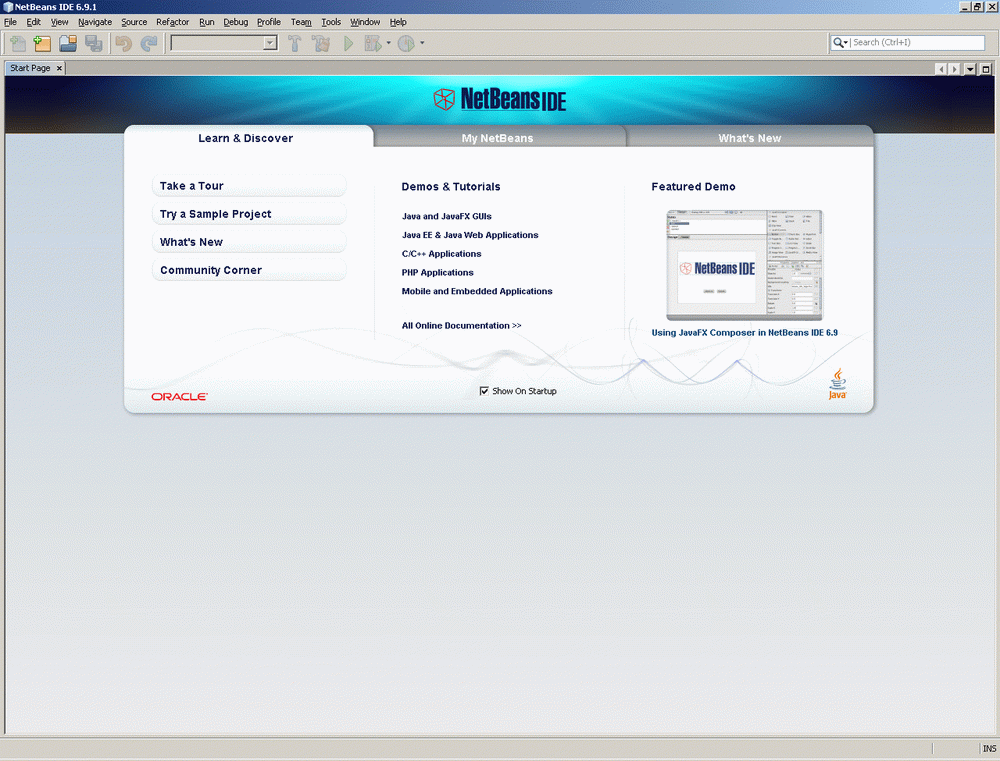Click the INS indicator in status bar
Viewport: 1000px width, 761px height.
tap(989, 748)
